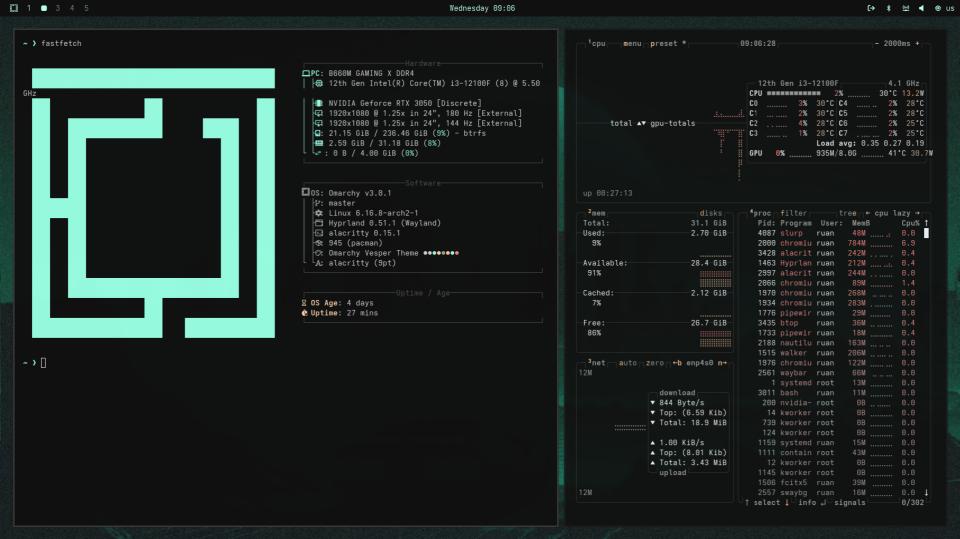This screenshot has width=960, height=539.
Task: Toggle the btop 'cpu' box label
Action: tap(597, 43)
